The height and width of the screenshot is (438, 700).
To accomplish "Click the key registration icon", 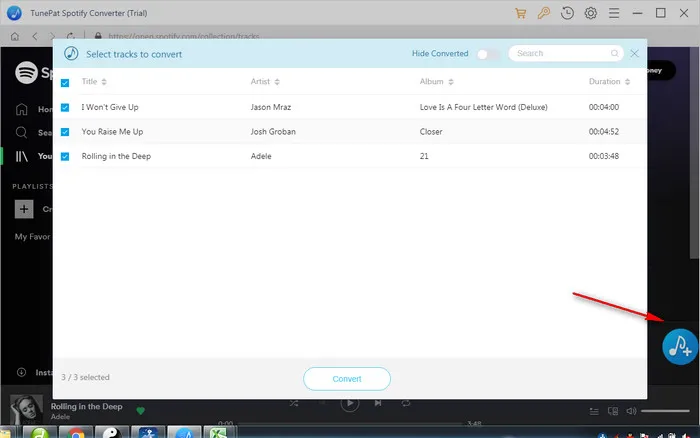I will (543, 13).
